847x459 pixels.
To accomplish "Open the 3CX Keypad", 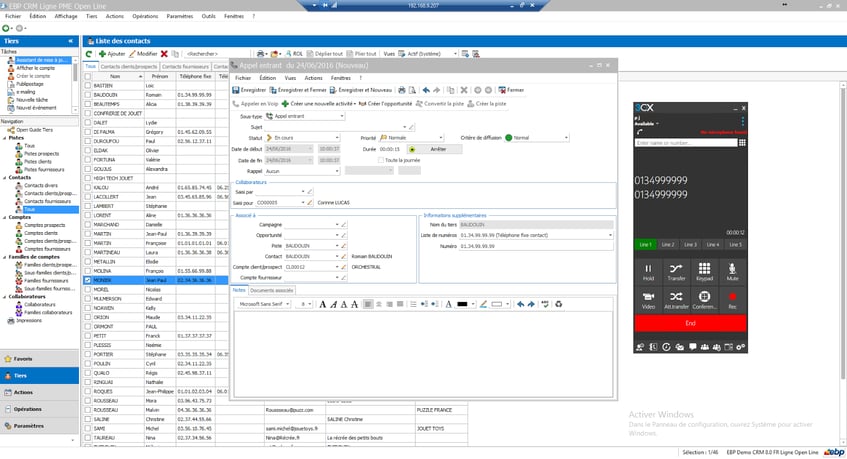I will pyautogui.click(x=704, y=272).
